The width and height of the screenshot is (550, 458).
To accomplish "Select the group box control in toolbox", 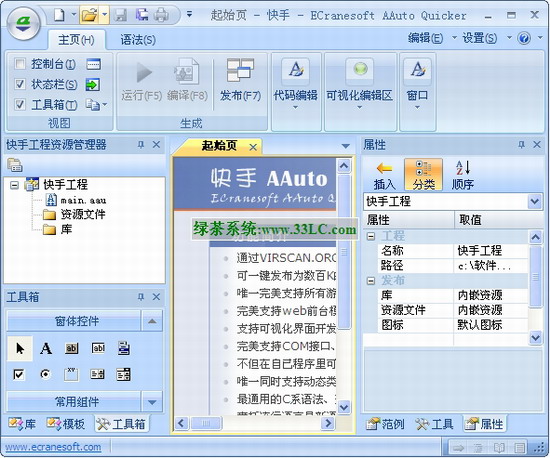I will (72, 375).
